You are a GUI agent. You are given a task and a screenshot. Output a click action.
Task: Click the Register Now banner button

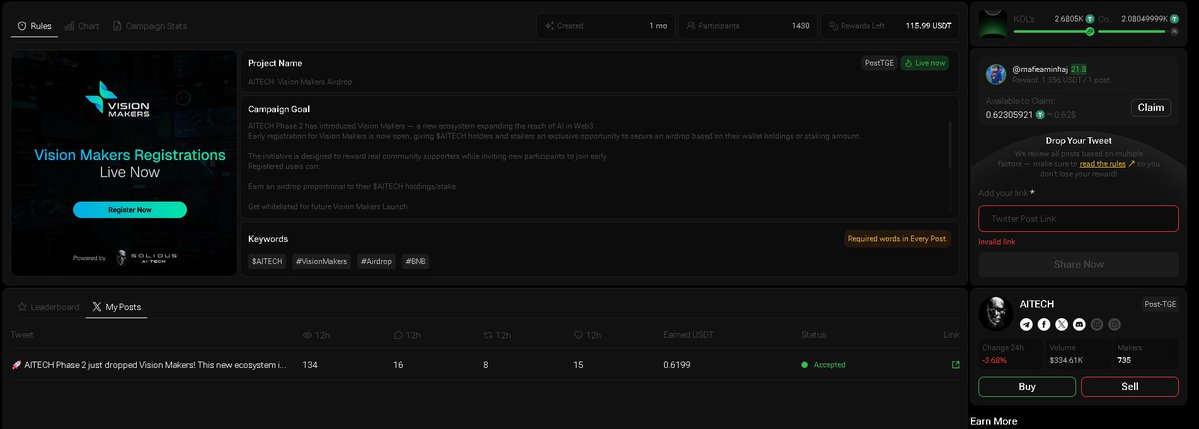pyautogui.click(x=130, y=210)
